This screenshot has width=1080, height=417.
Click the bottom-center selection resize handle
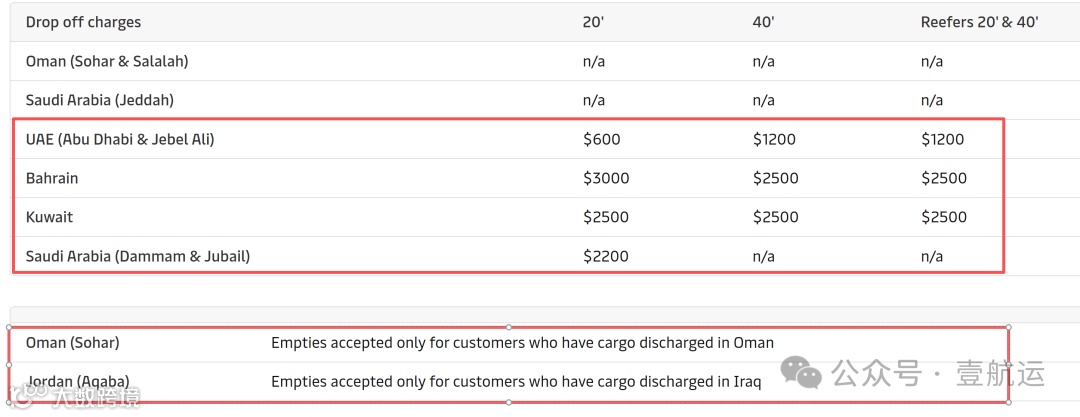[x=509, y=402]
